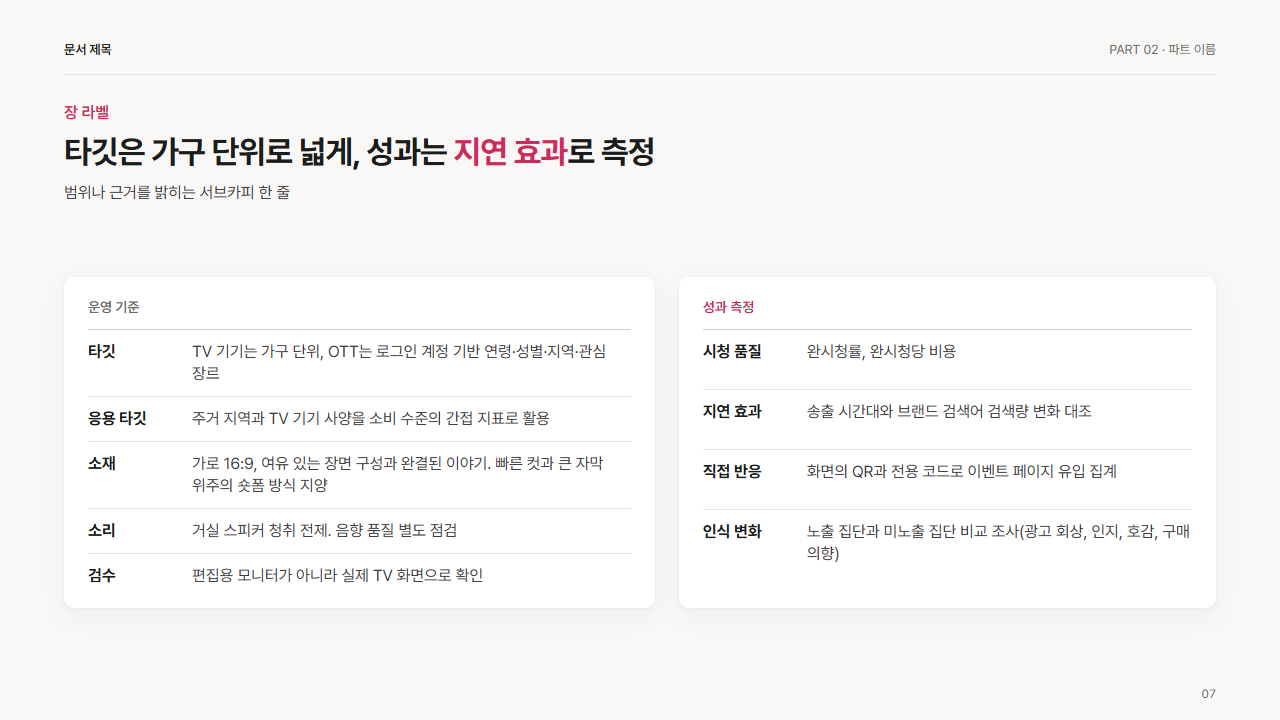Click the page number '07'
Image resolution: width=1280 pixels, height=720 pixels.
1208,694
